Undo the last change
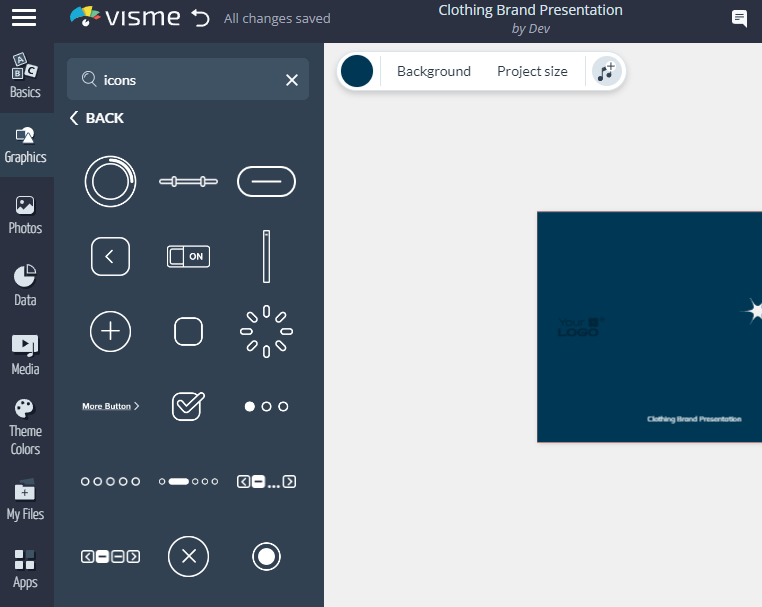 click(x=200, y=18)
